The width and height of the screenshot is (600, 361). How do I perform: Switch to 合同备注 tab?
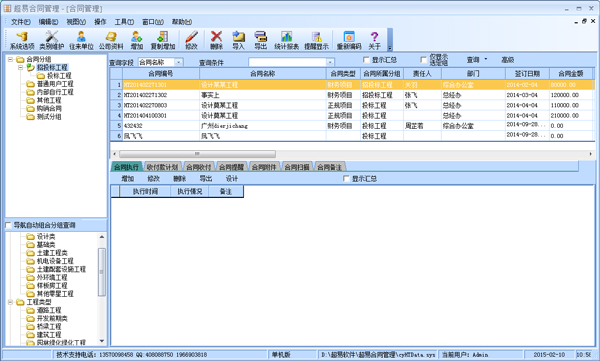pyautogui.click(x=329, y=167)
